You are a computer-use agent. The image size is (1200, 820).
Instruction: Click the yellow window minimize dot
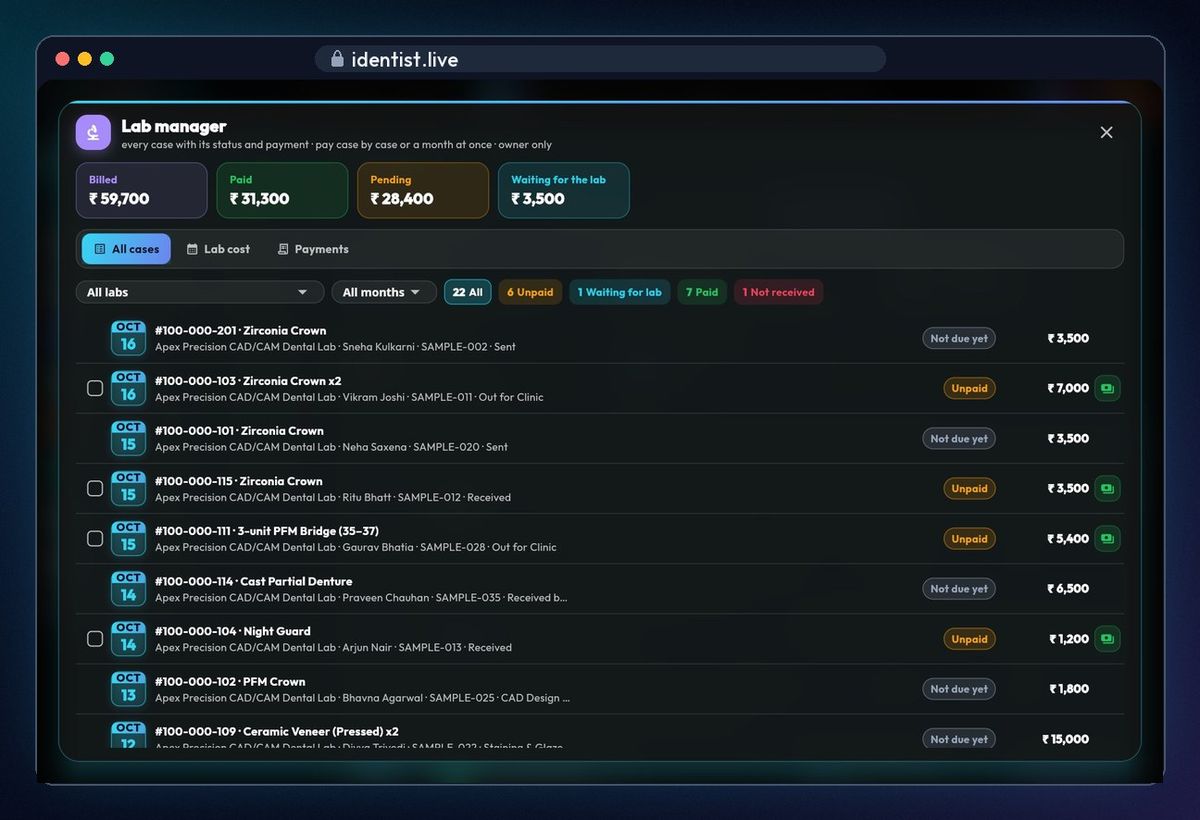[x=85, y=59]
